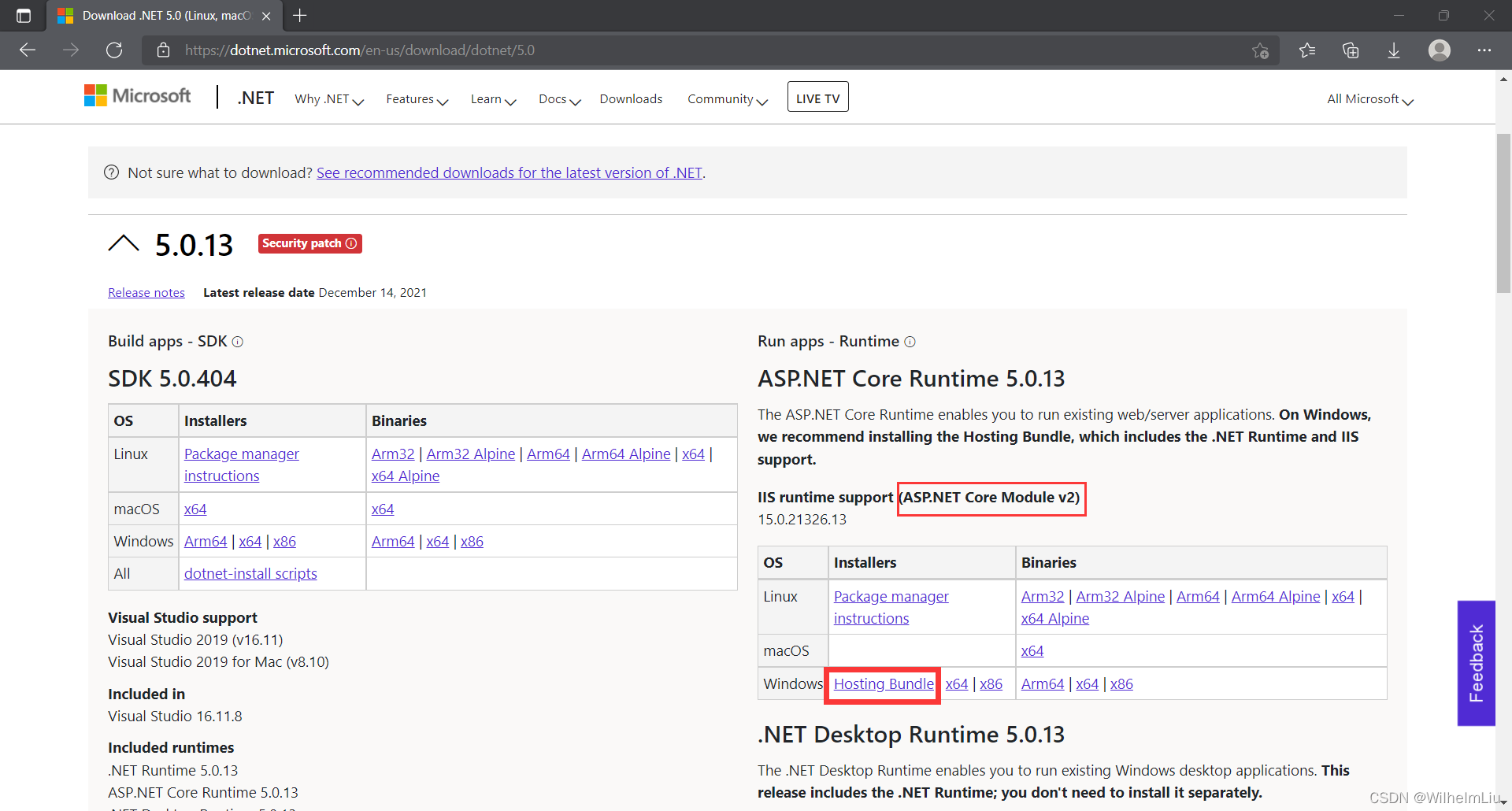Image resolution: width=1512 pixels, height=811 pixels.
Task: View site information lock icon
Action: (164, 50)
